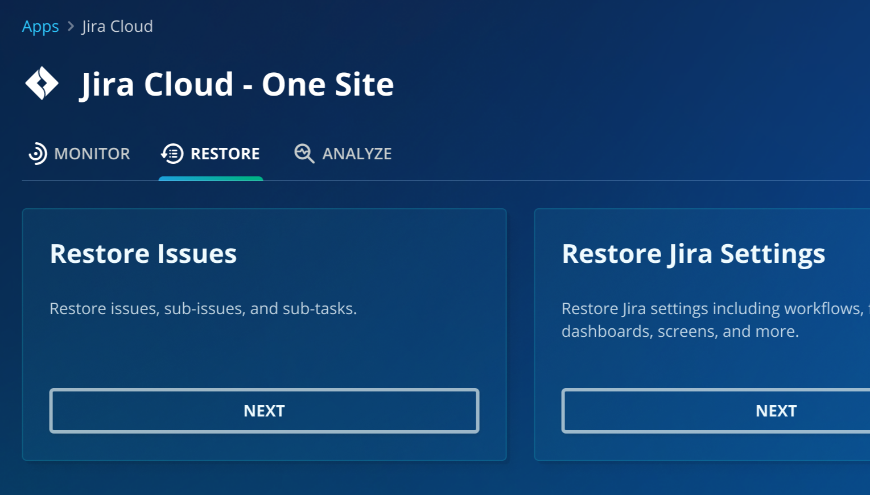The image size is (870, 495).
Task: Open the MONITOR tab
Action: pos(79,154)
